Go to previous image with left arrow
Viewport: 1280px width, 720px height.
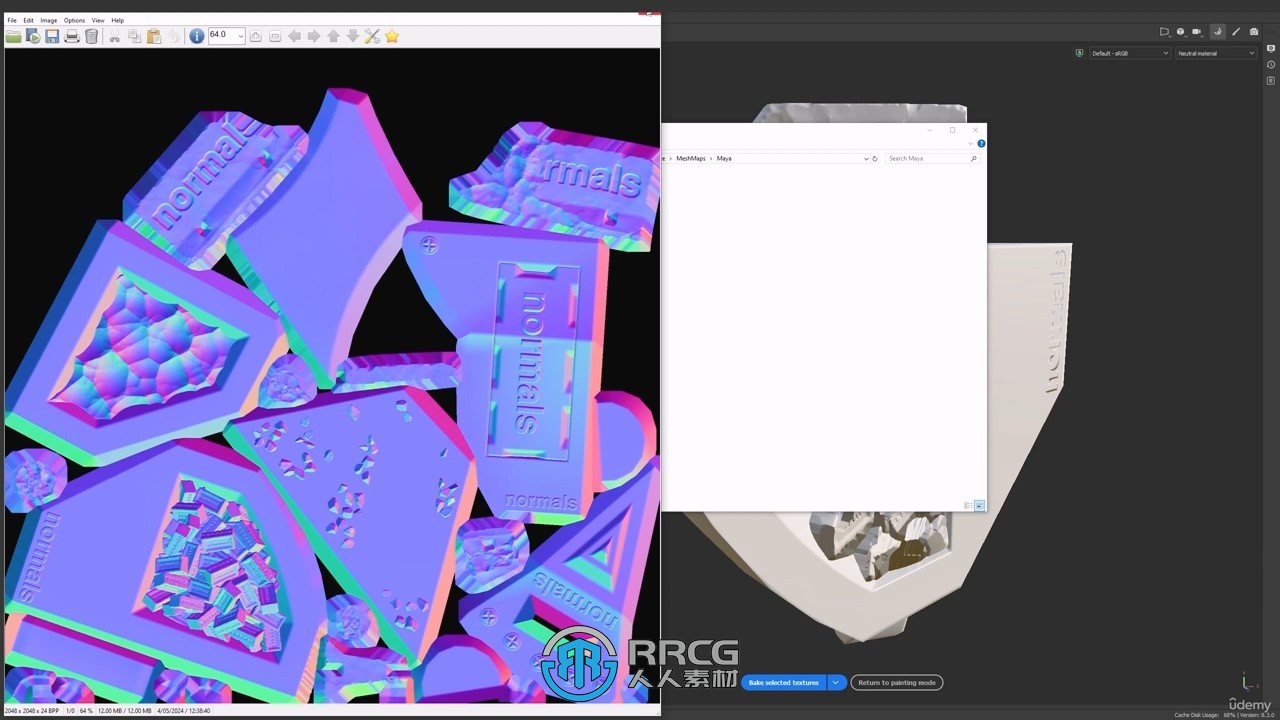294,36
